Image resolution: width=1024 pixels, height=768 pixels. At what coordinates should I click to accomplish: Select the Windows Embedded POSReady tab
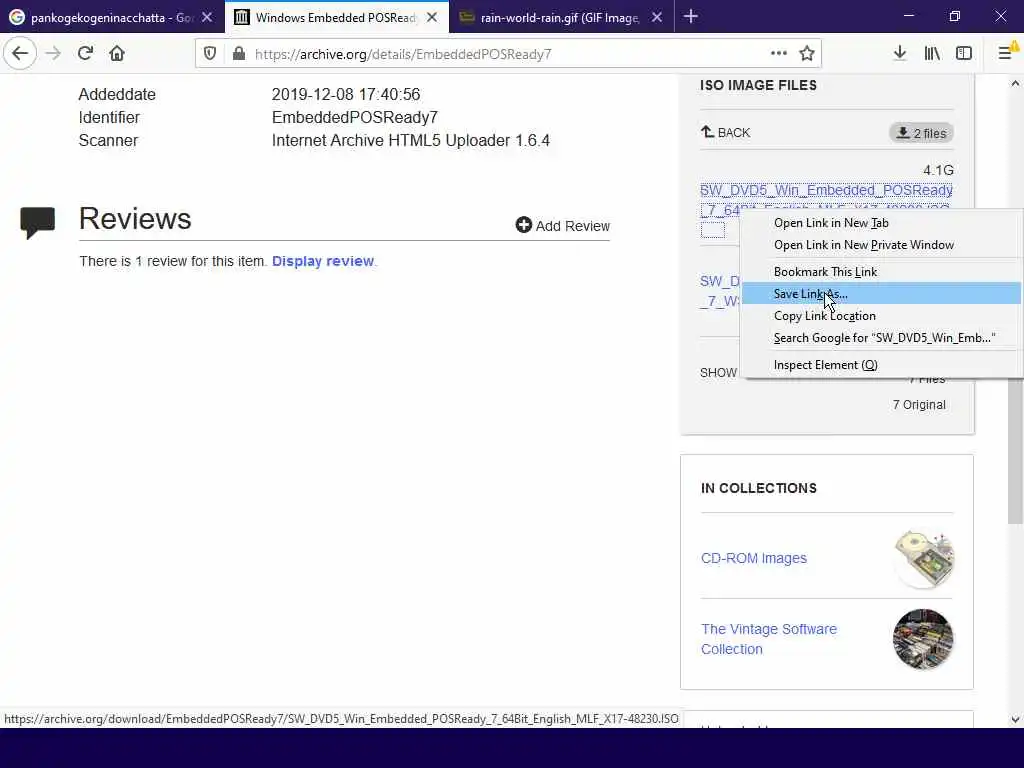336,18
